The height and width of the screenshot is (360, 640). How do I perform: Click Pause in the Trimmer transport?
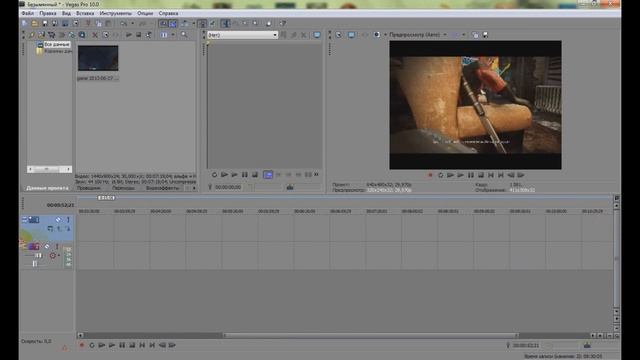[244, 175]
